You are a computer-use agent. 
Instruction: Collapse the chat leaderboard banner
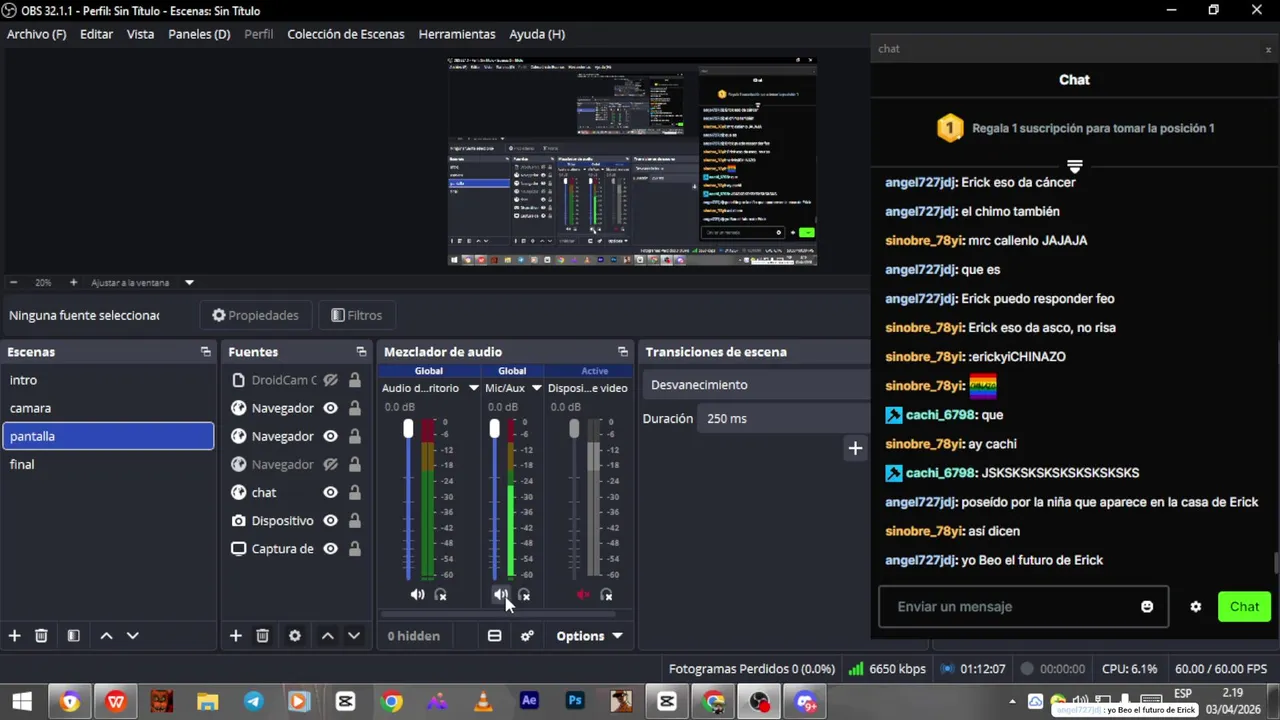1074,165
